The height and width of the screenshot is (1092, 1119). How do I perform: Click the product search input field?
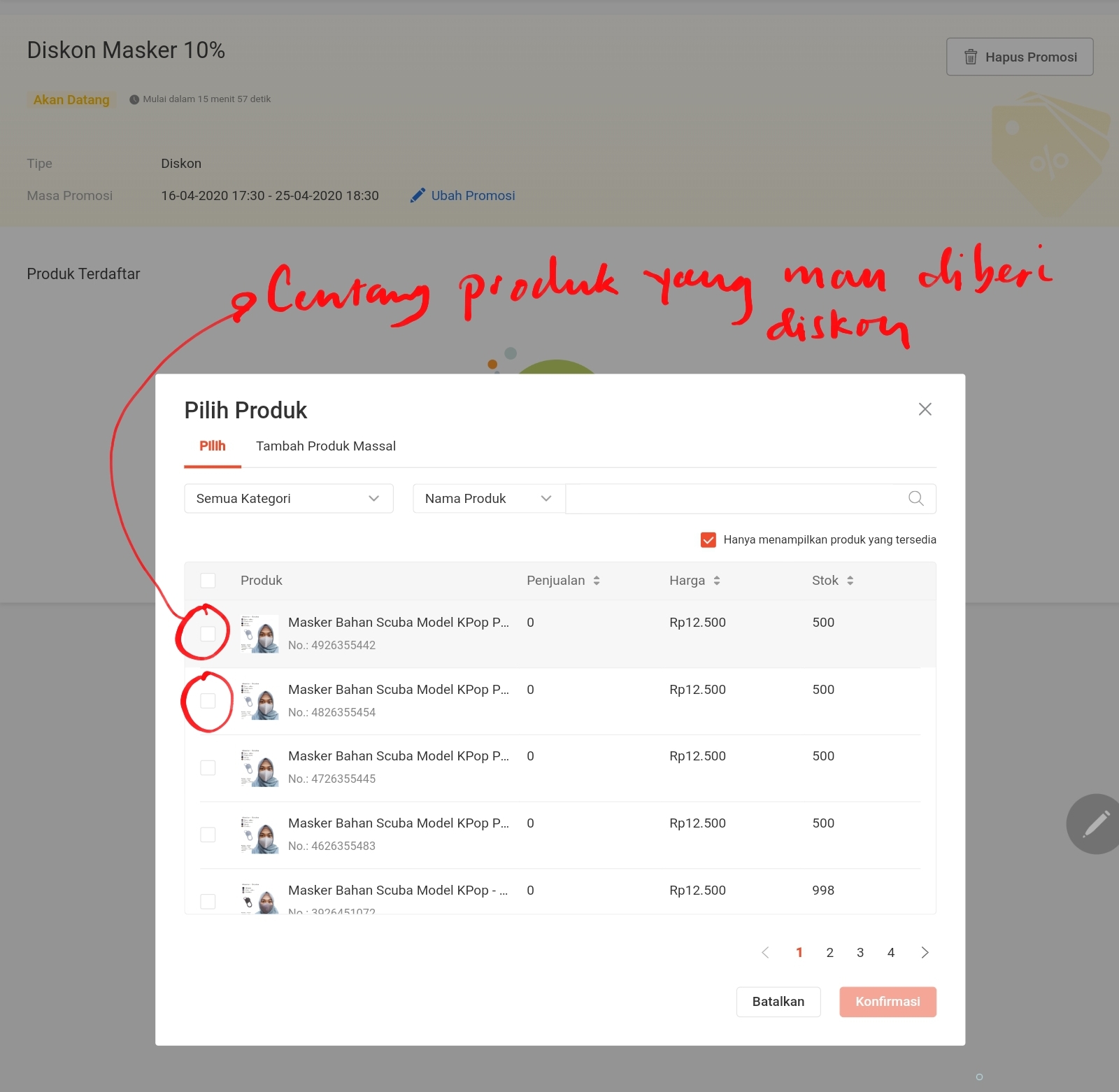point(750,498)
